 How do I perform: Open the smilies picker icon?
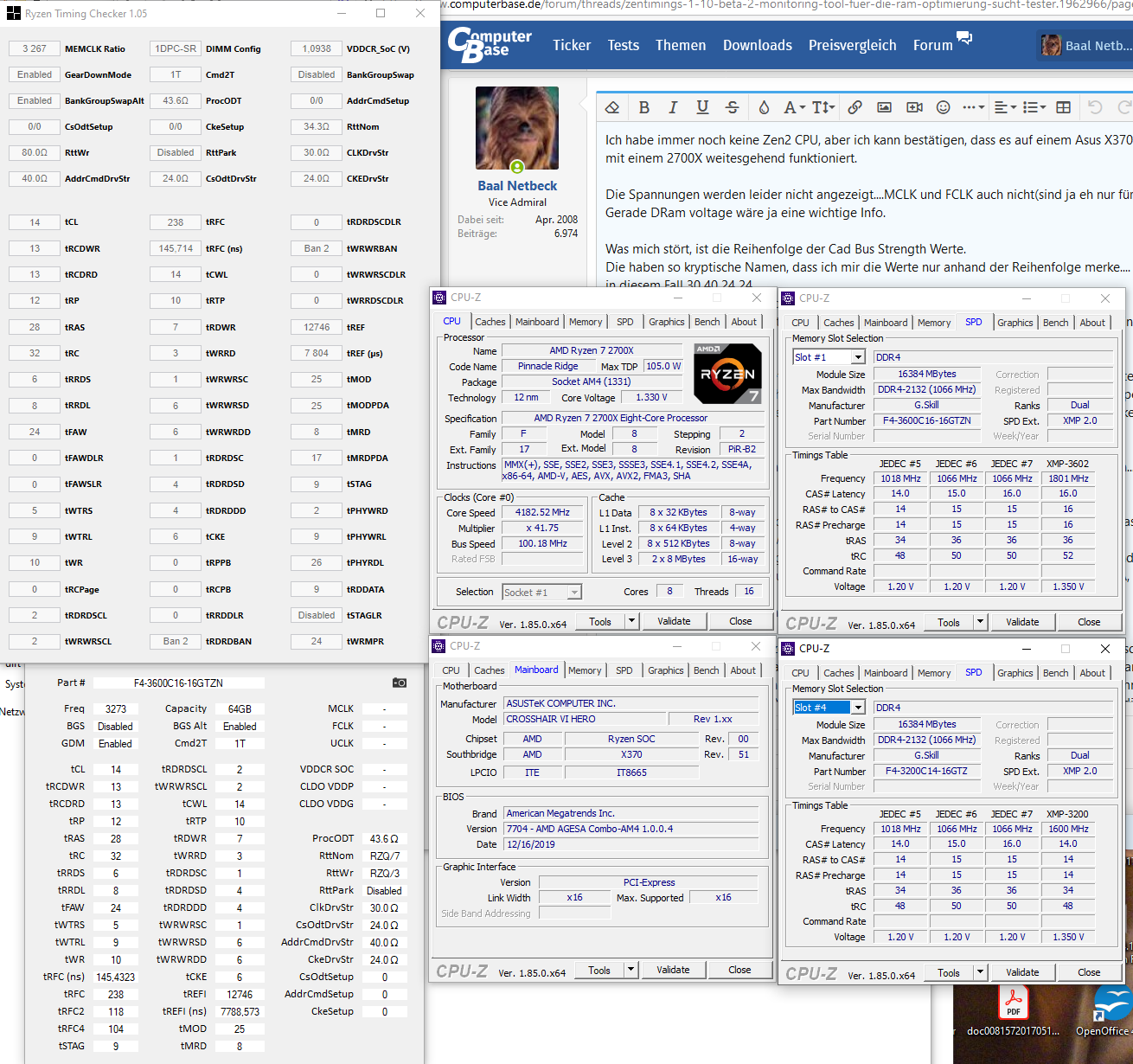point(944,107)
